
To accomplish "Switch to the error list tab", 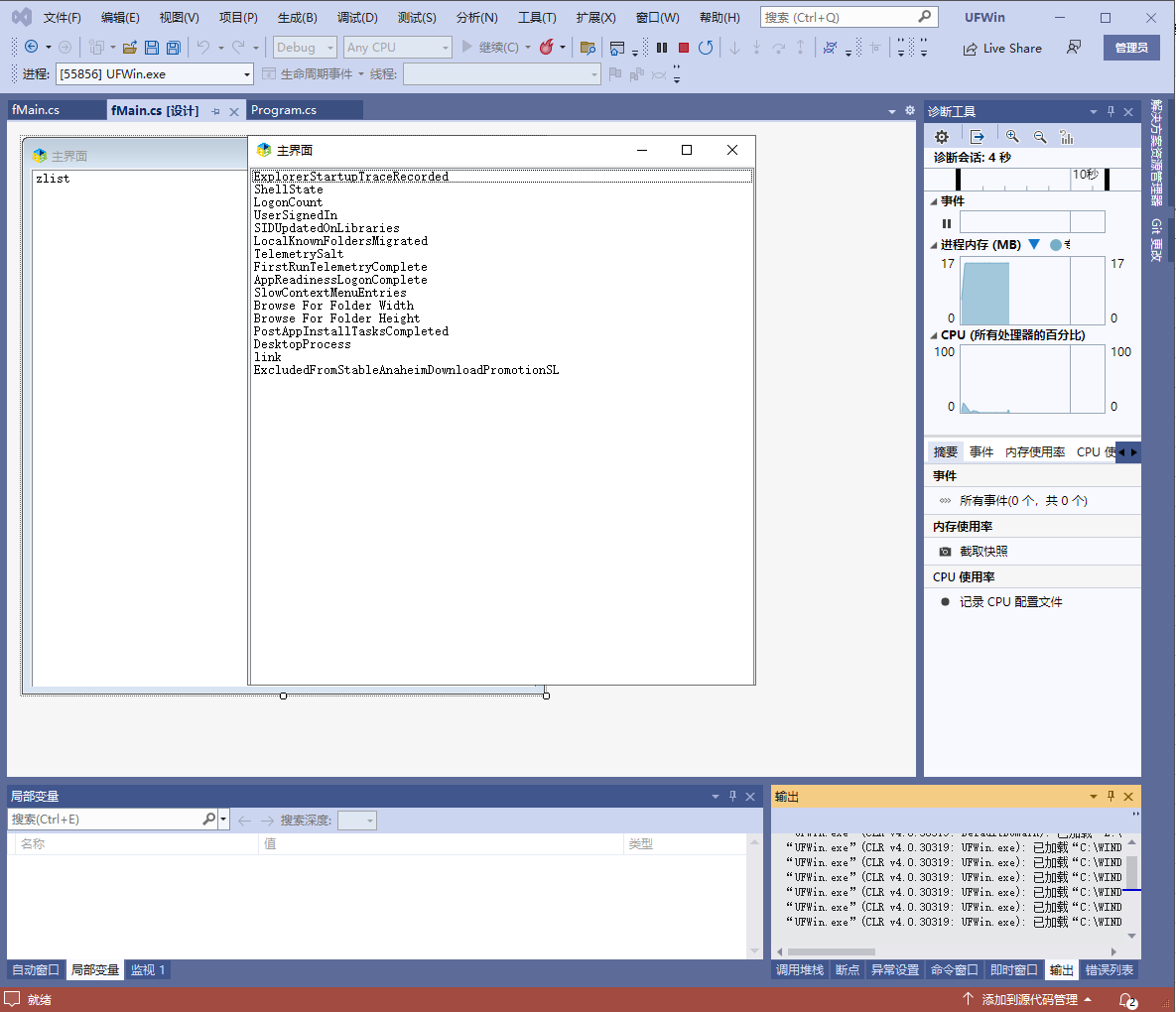I will pos(1110,970).
